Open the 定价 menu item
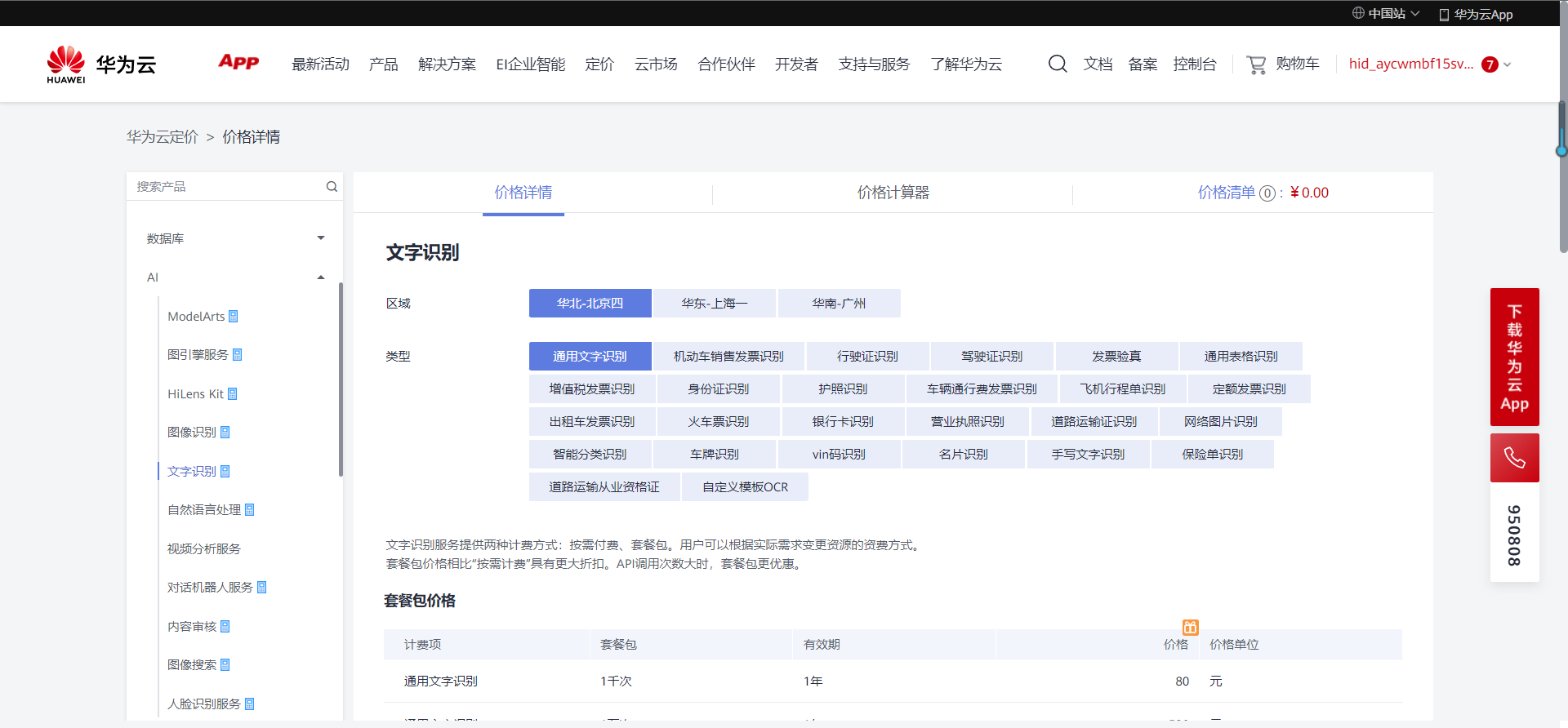 coord(599,64)
